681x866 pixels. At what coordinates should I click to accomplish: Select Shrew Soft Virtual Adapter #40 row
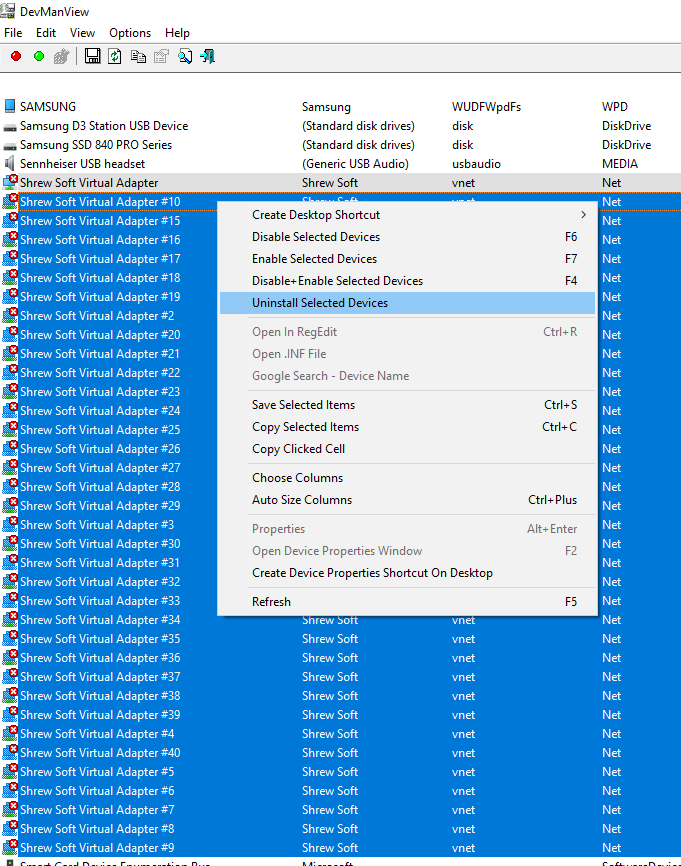click(100, 753)
